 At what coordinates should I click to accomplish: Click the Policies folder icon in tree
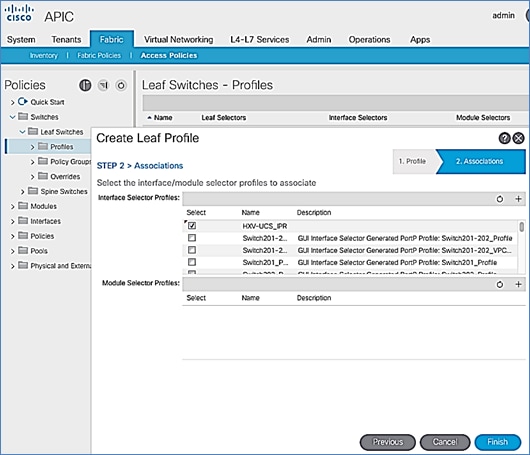pos(23,235)
